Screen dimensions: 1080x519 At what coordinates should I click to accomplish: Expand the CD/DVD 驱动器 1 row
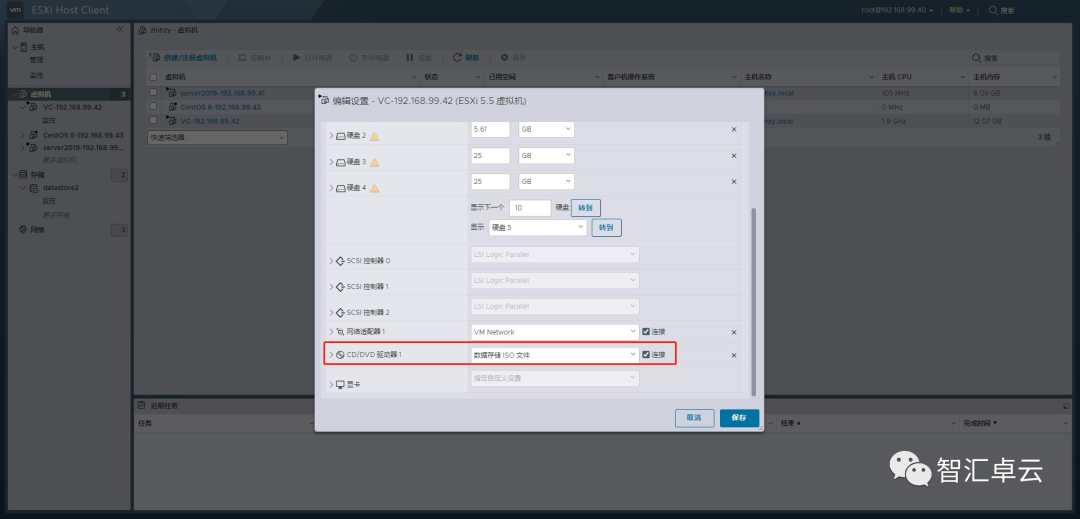click(x=331, y=354)
